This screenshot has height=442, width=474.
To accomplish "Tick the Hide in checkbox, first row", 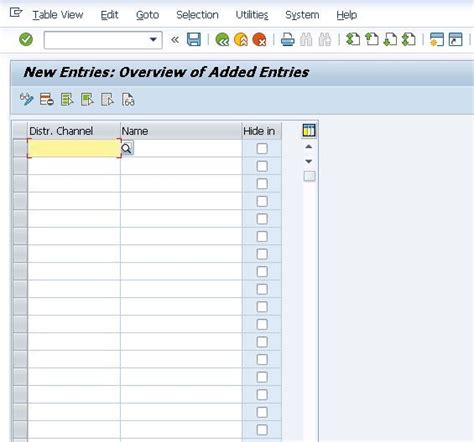I will [x=262, y=148].
